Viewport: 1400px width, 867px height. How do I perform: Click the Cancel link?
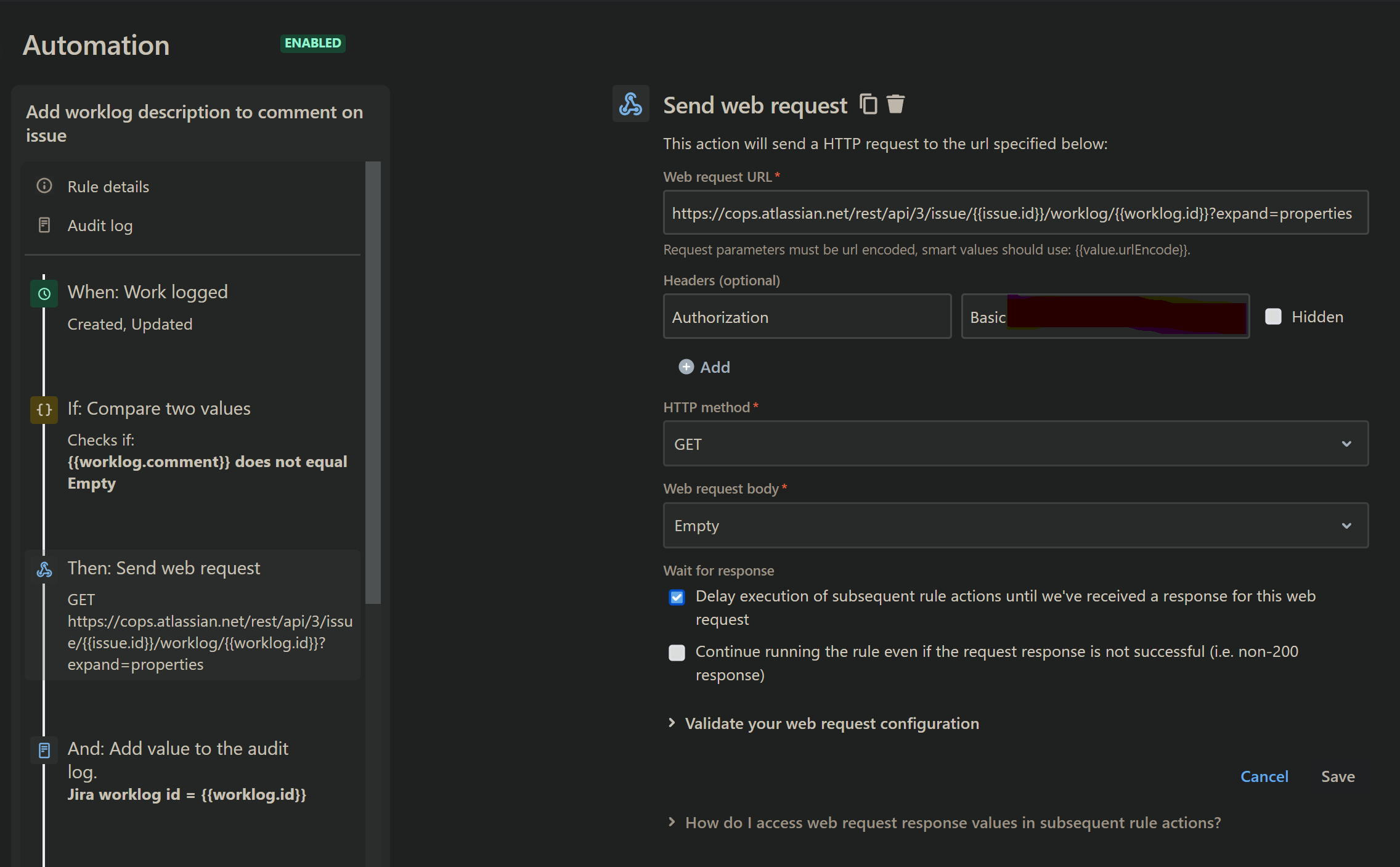(x=1264, y=776)
